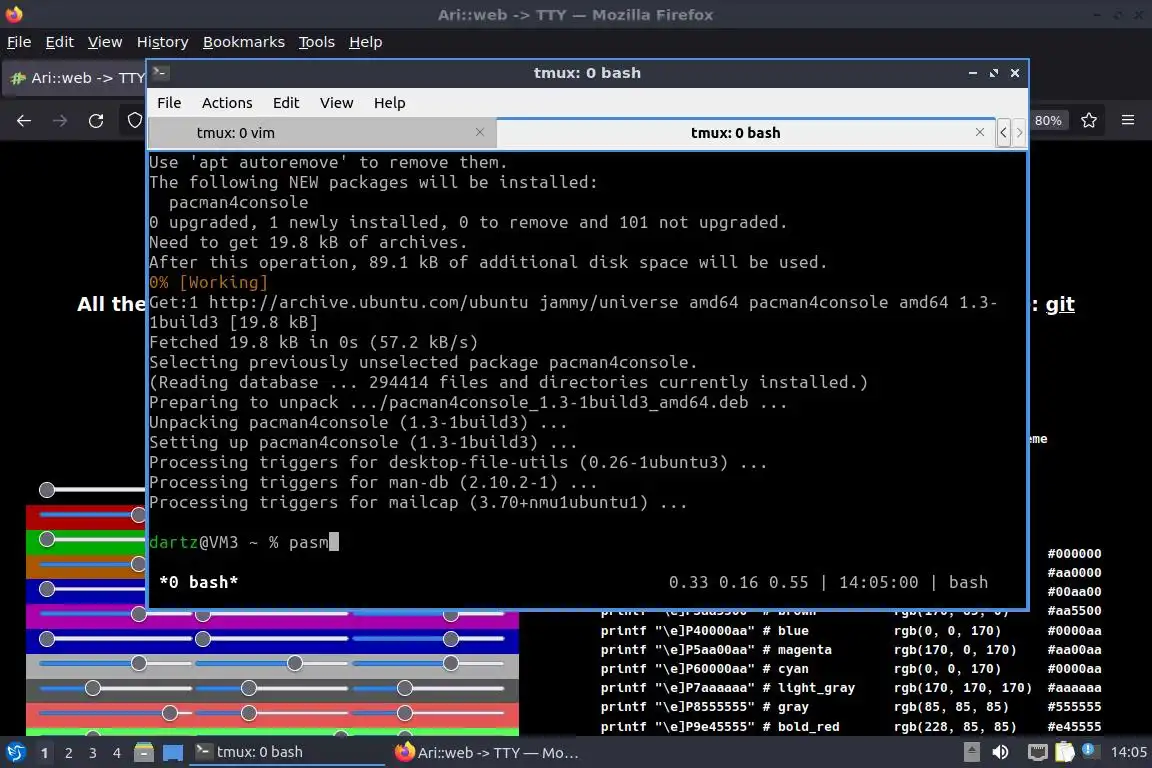Switch to workspace 2 in the pager
Viewport: 1152px width, 768px height.
click(x=69, y=753)
